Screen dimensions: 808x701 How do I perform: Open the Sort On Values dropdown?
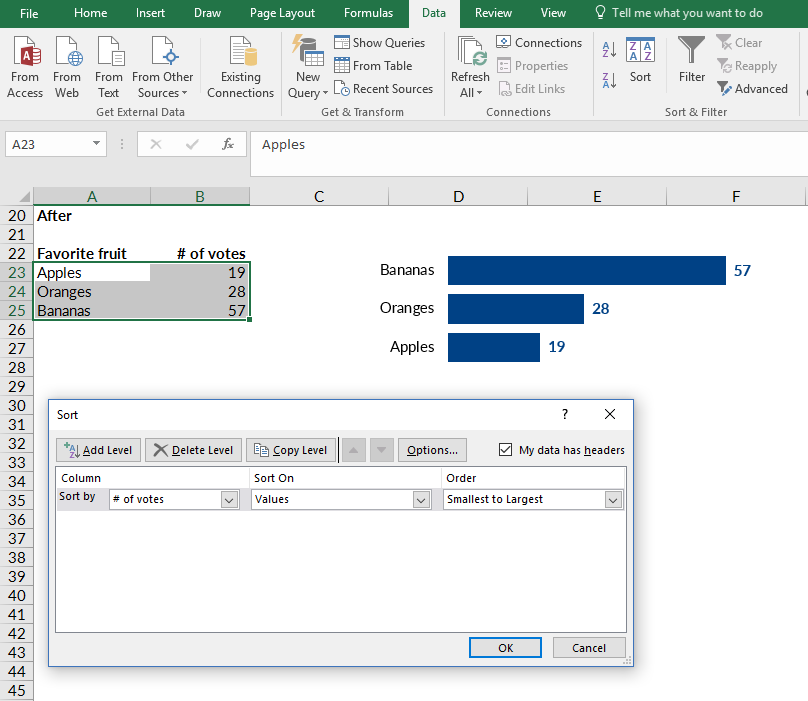click(x=421, y=499)
